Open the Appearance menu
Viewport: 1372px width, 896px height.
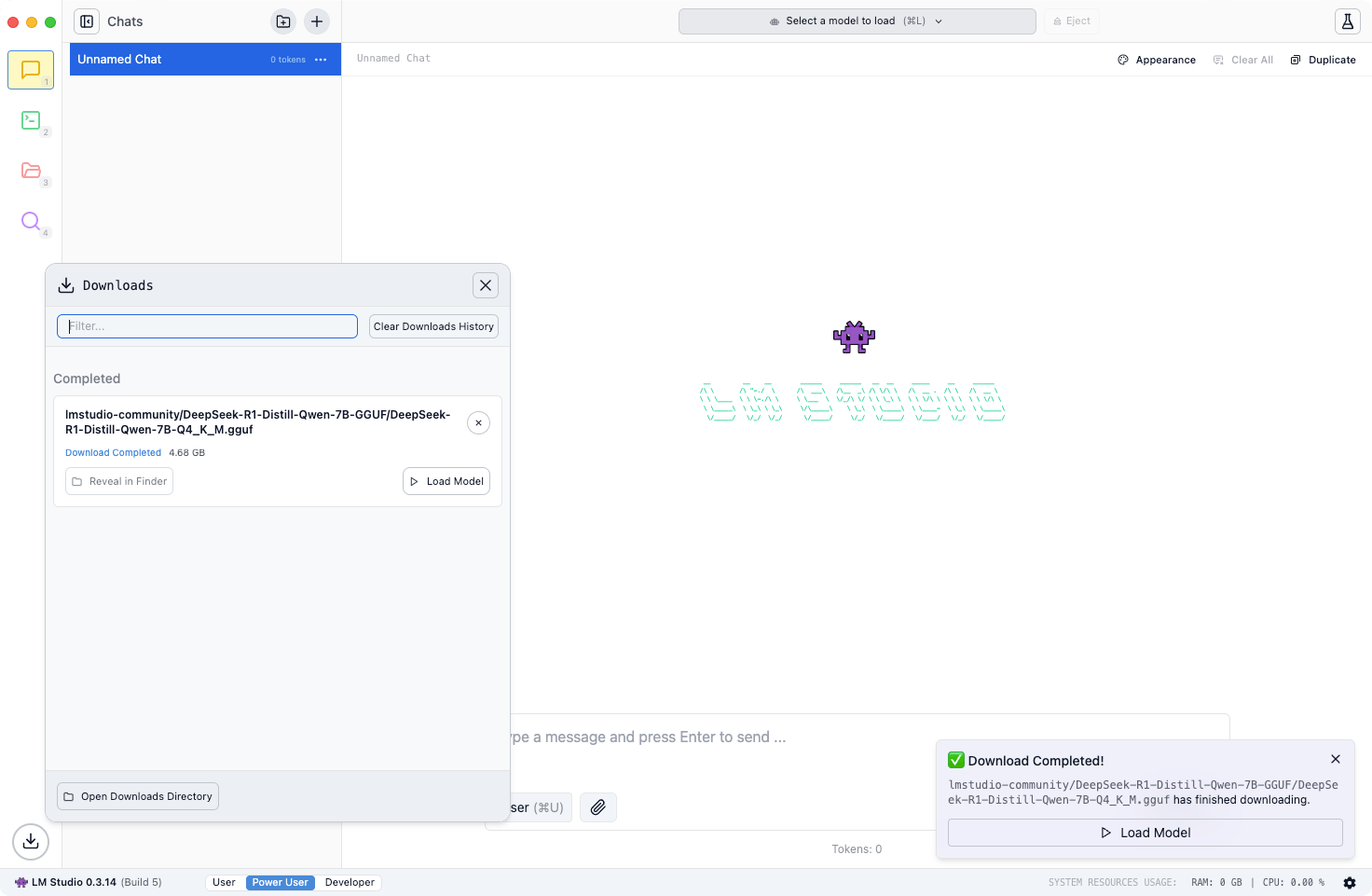click(1157, 60)
